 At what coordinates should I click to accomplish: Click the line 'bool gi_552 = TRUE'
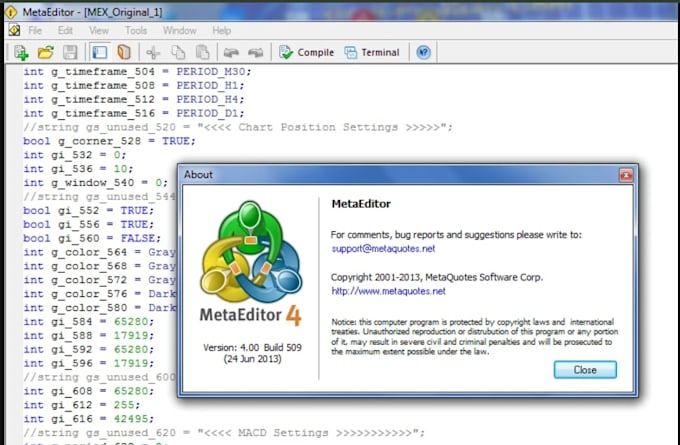[88, 210]
